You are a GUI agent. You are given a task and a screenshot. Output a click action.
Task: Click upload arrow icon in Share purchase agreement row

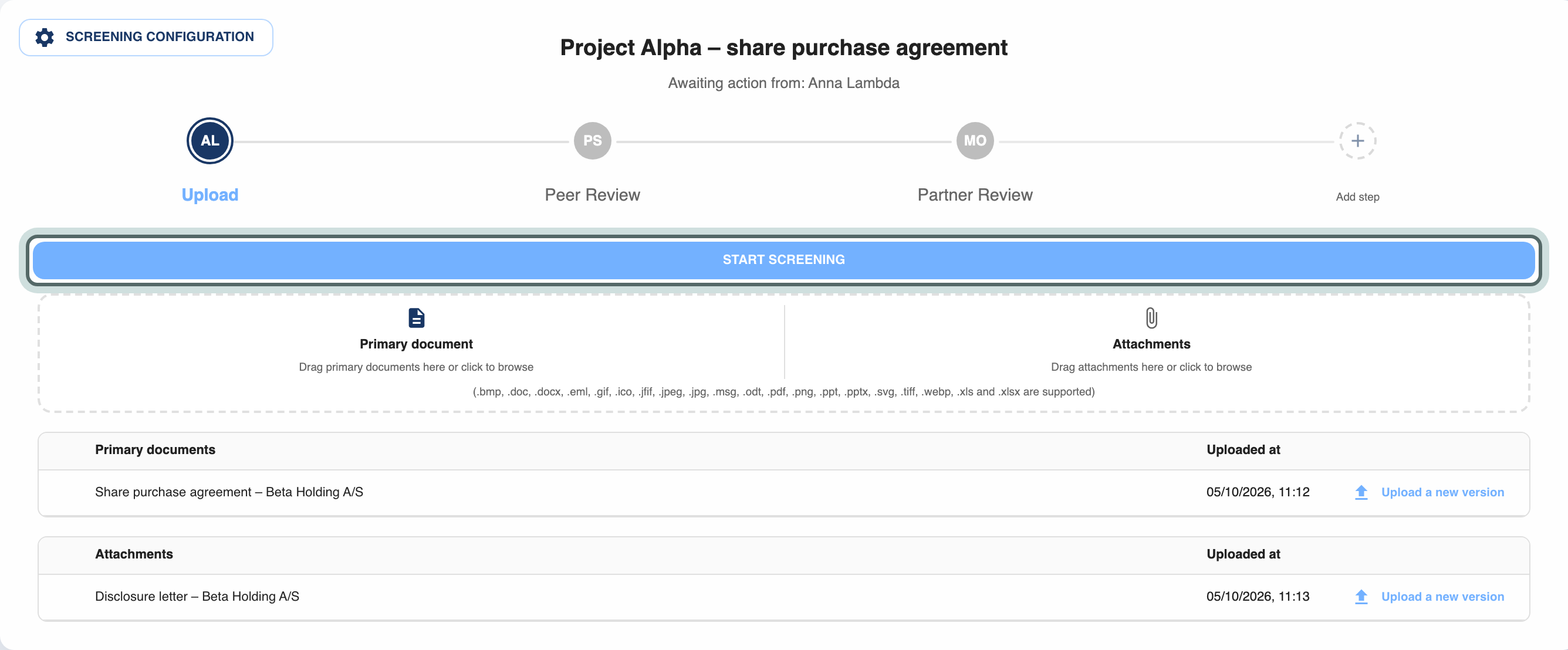click(1361, 492)
